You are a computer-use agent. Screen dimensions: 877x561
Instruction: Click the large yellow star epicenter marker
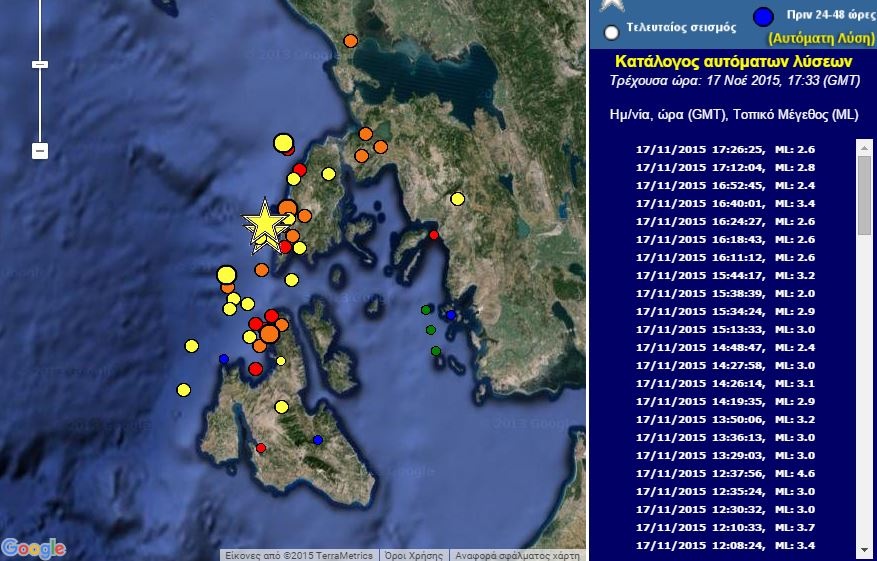265,223
